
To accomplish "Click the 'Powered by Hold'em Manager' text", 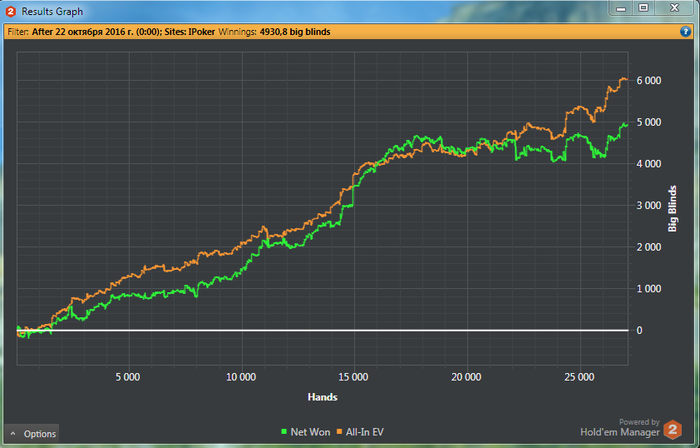I will (620, 427).
